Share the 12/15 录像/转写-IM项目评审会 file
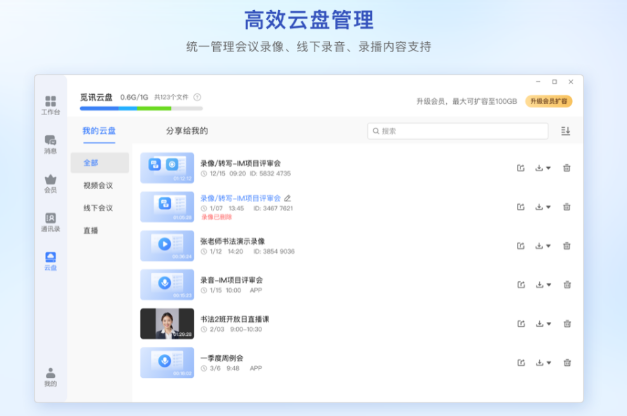 point(521,168)
